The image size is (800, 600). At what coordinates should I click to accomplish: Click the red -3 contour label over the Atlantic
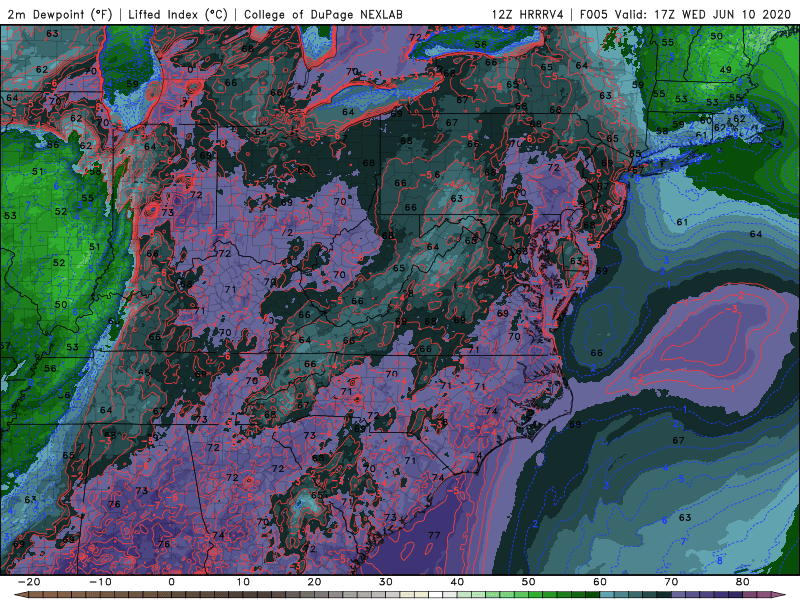(732, 309)
